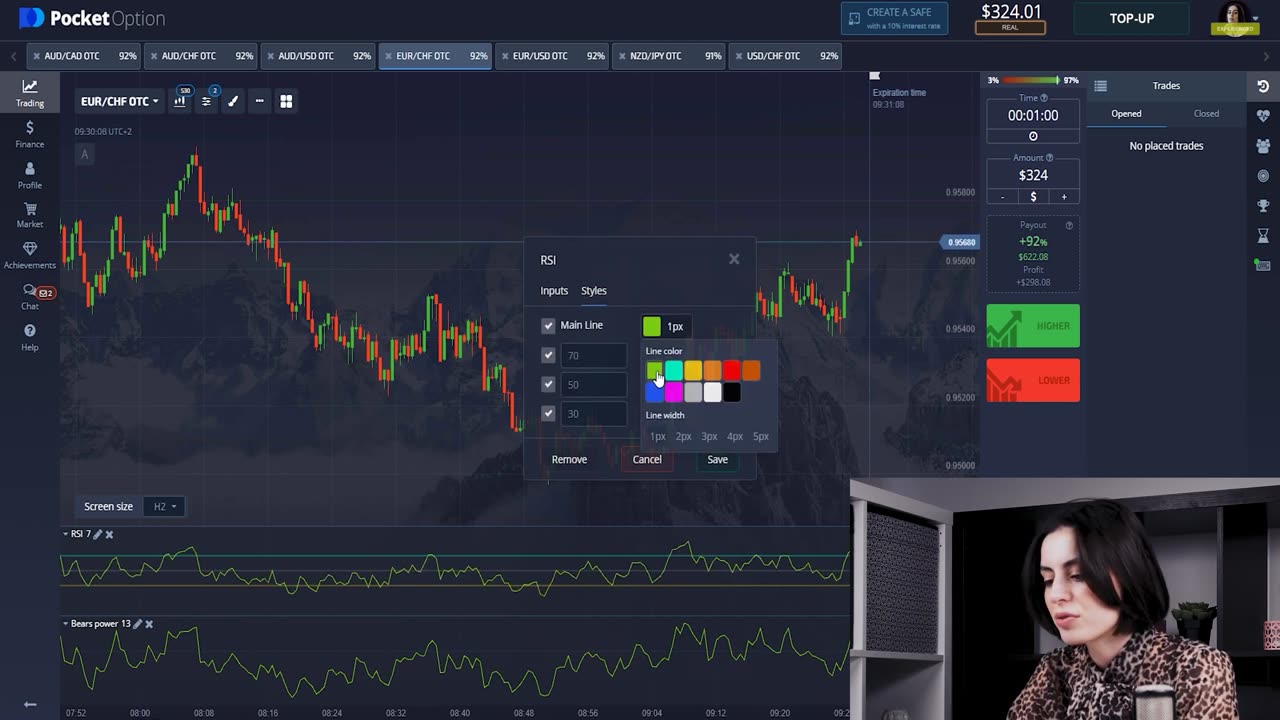Click the trades history clock icon
The height and width of the screenshot is (720, 1280).
pyautogui.click(x=1263, y=86)
